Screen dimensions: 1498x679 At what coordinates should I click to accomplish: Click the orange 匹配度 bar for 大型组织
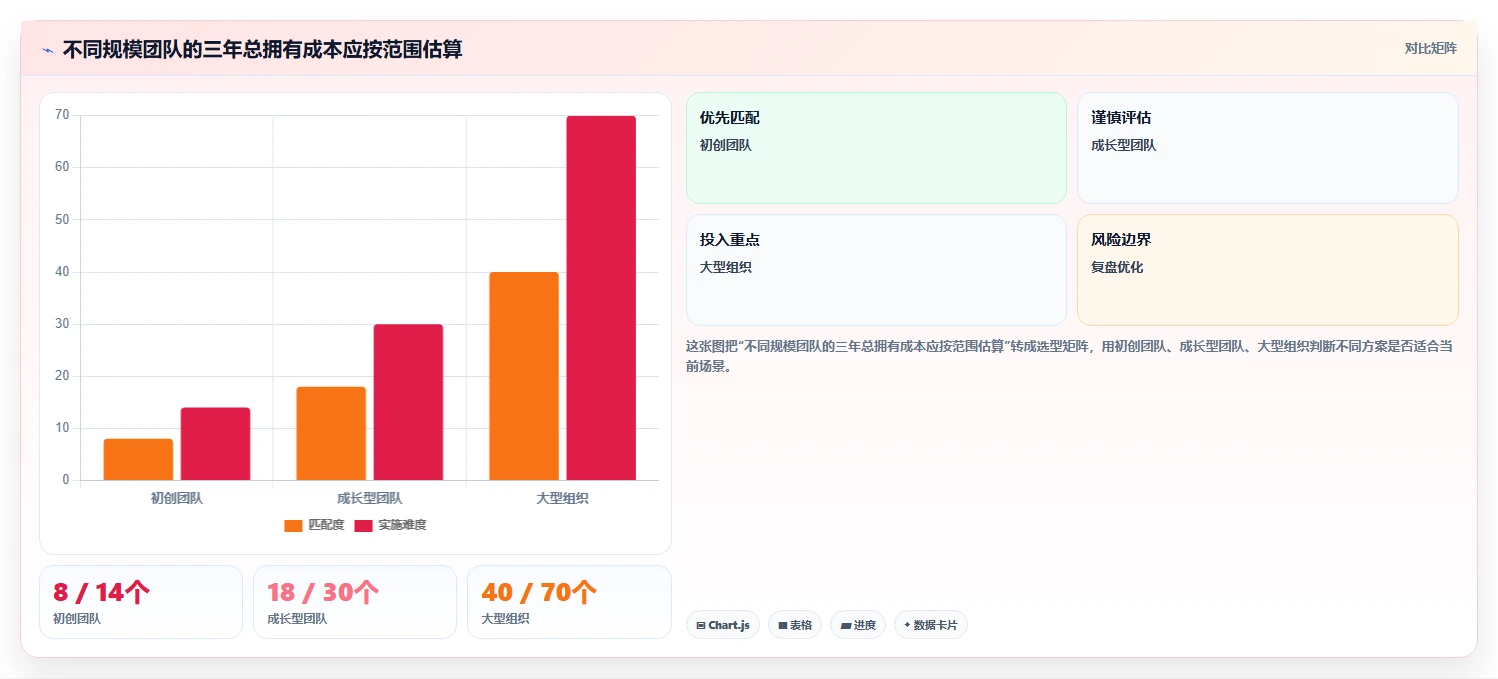(x=524, y=376)
